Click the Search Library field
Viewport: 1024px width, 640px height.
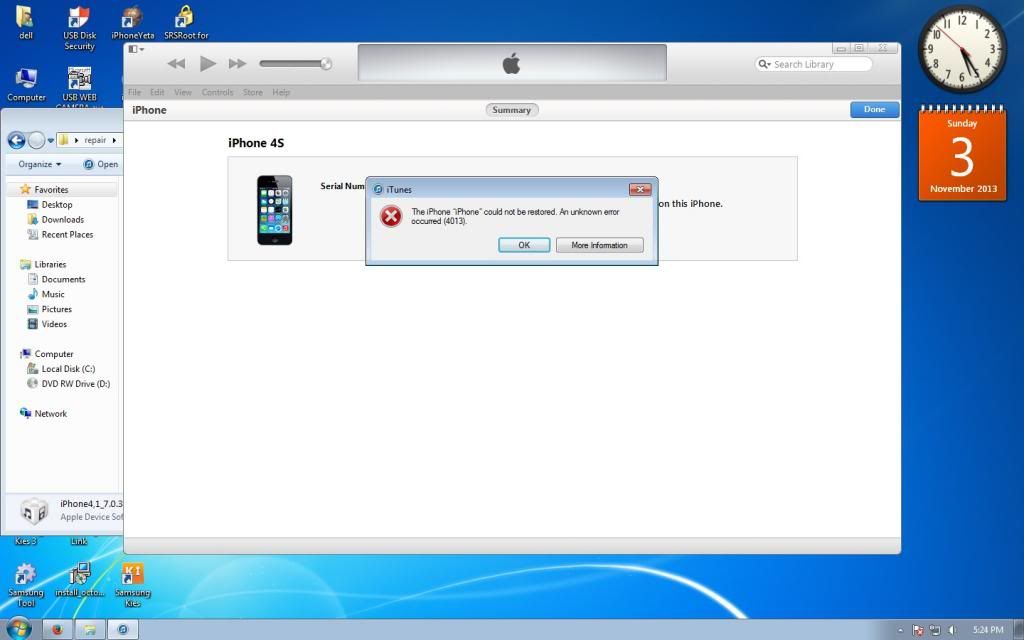pyautogui.click(x=816, y=64)
